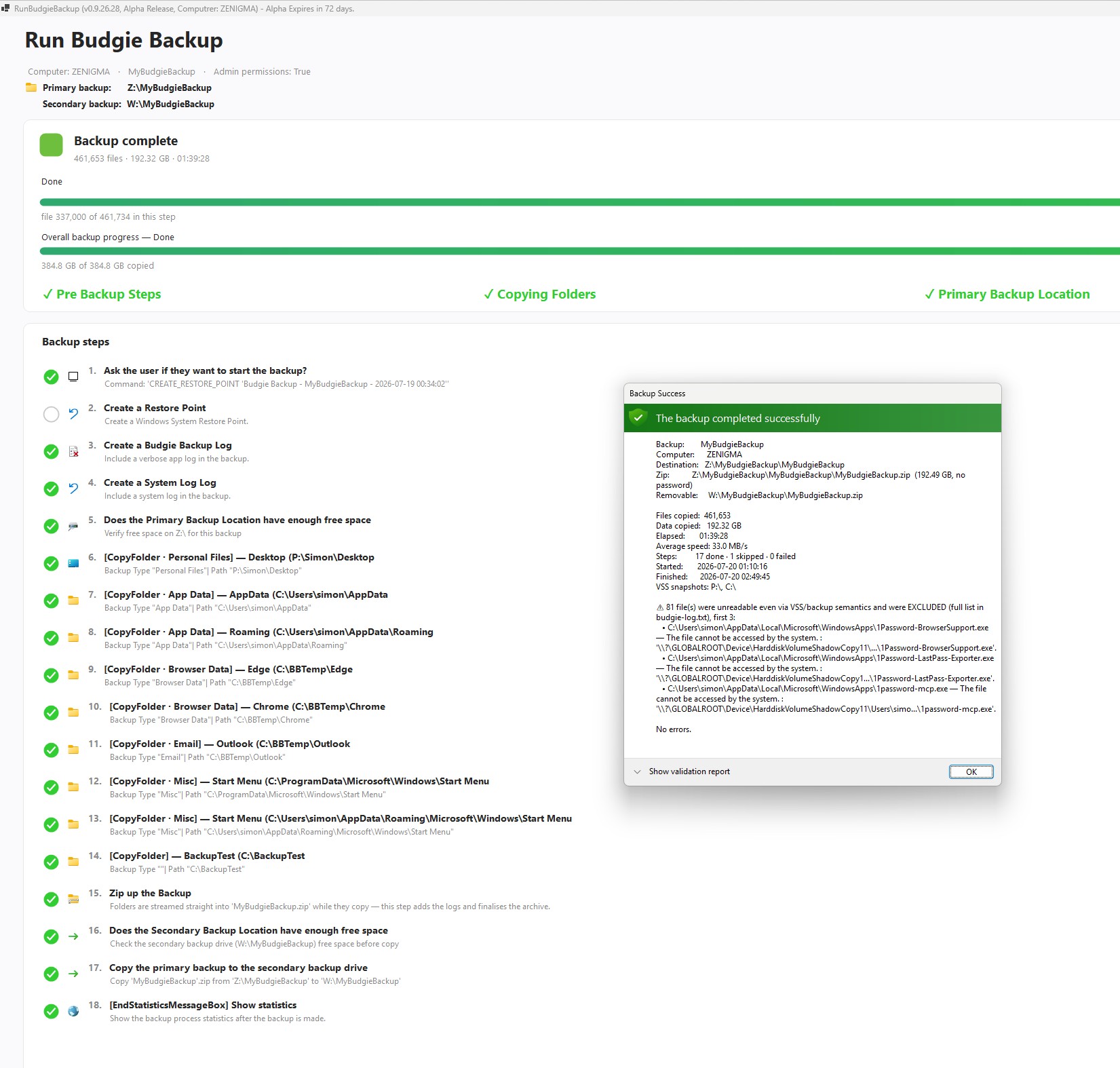Click the 'Admin permissions: True' label
Viewport: 1120px width, 1068px height.
tap(262, 71)
